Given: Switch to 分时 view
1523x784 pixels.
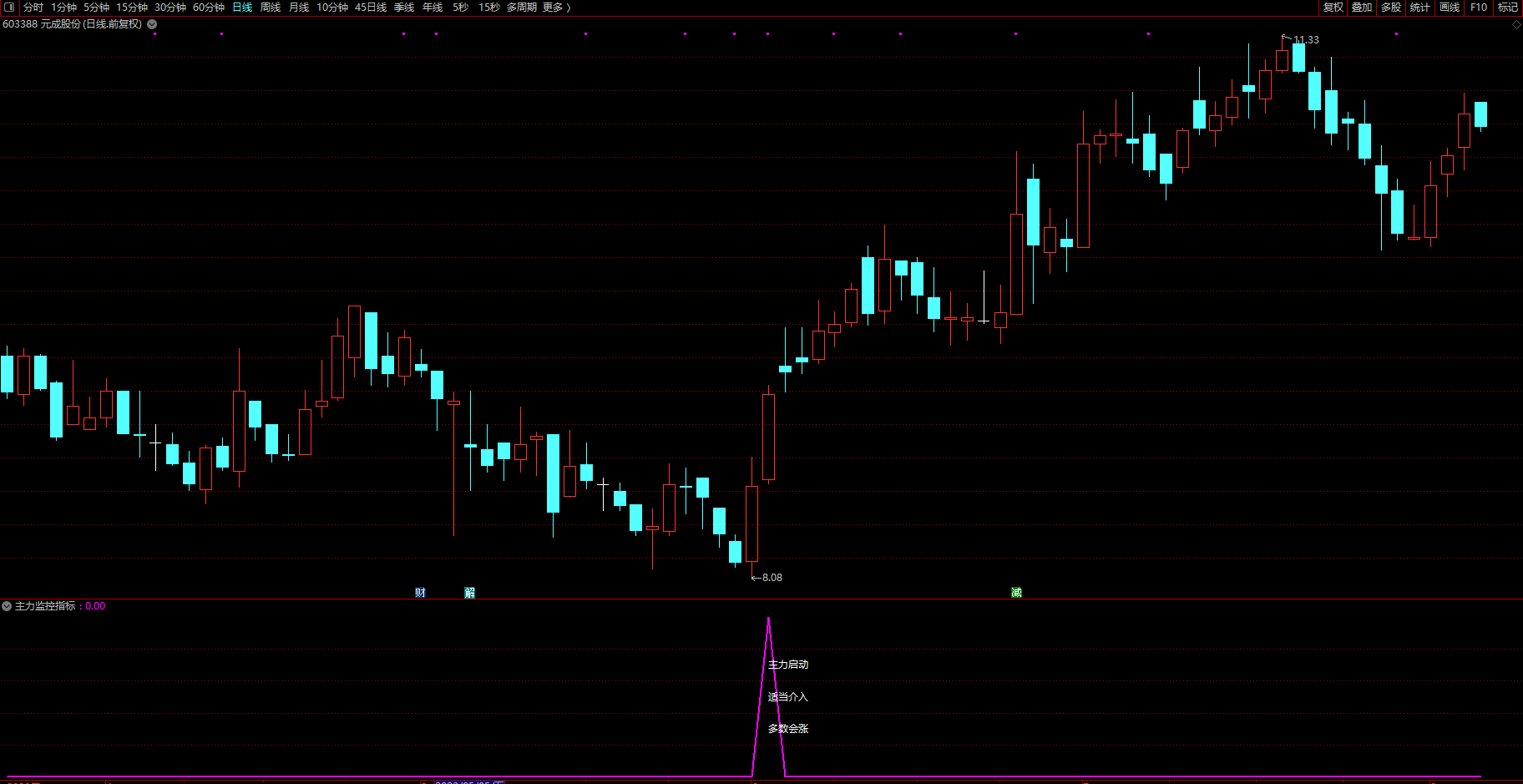Looking at the screenshot, I should click(x=33, y=7).
